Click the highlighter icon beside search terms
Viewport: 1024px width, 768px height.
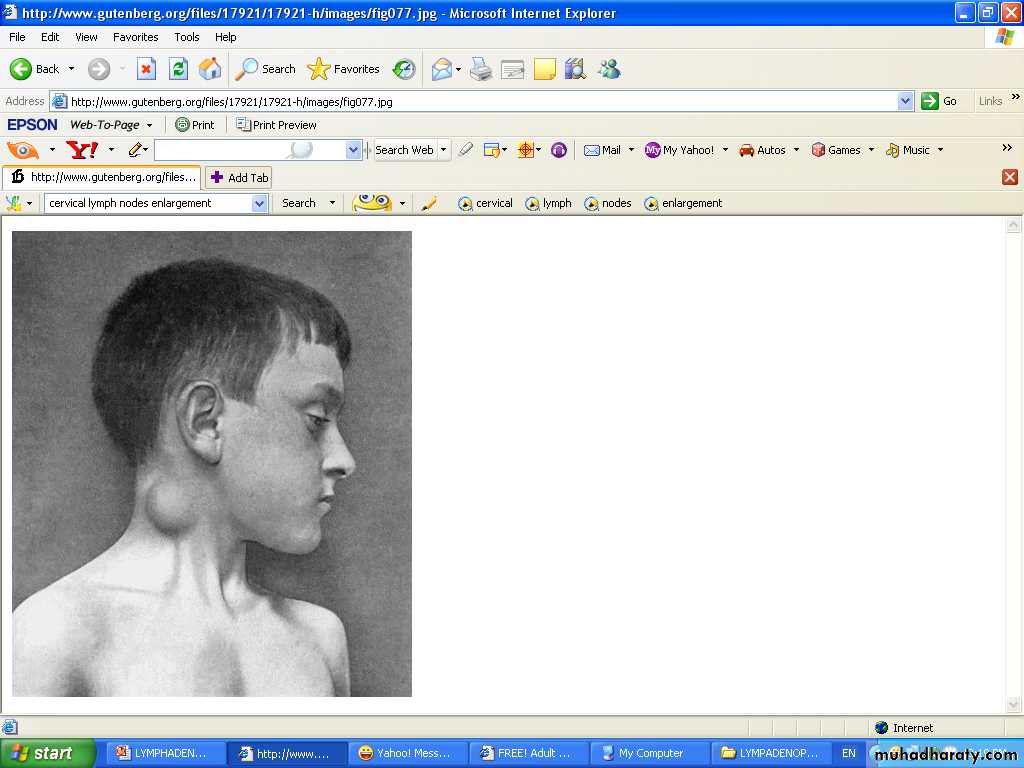coord(429,203)
